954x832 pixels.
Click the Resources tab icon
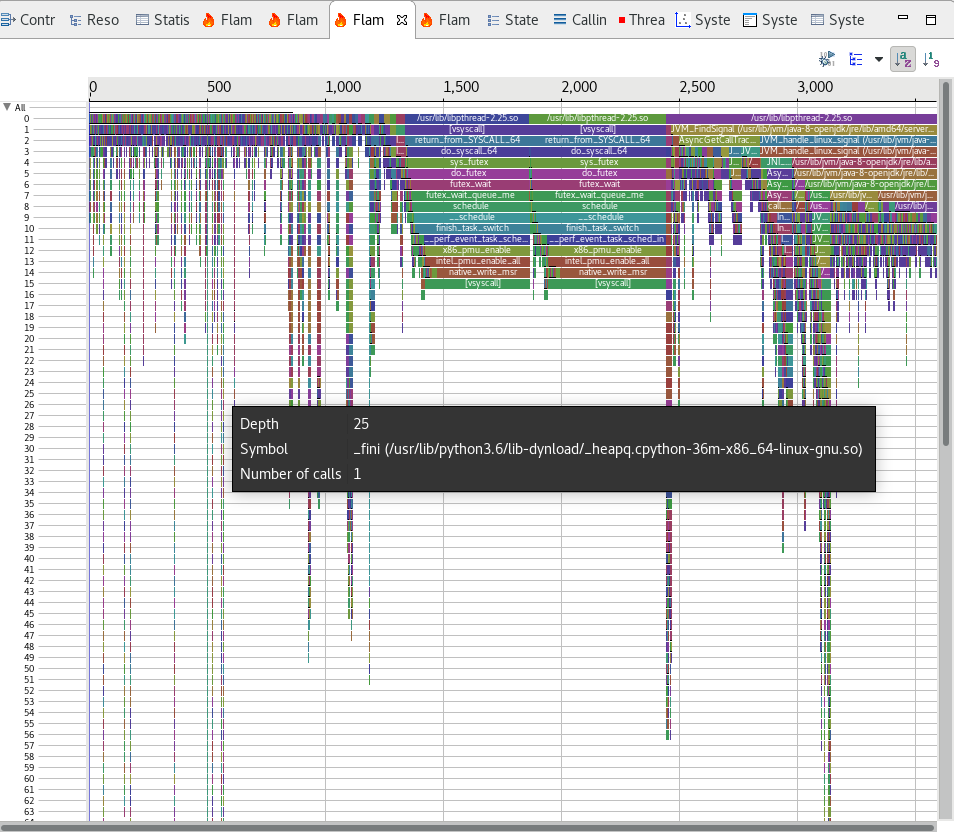coord(76,20)
